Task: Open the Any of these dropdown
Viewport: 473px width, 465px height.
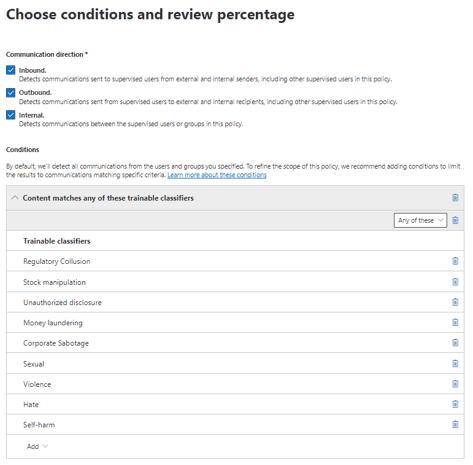Action: 420,220
